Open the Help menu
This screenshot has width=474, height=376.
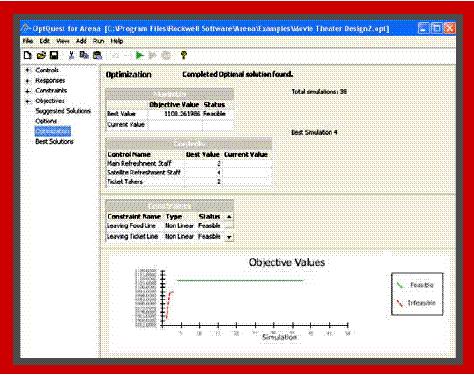(117, 41)
